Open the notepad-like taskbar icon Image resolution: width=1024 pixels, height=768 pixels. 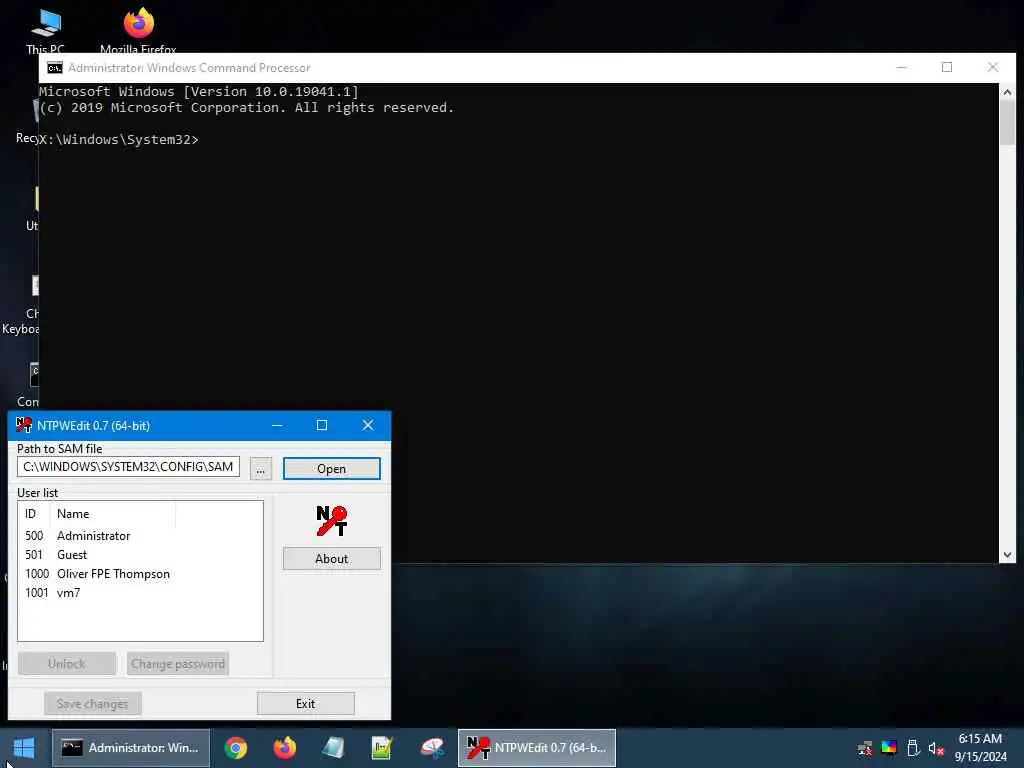pyautogui.click(x=333, y=748)
